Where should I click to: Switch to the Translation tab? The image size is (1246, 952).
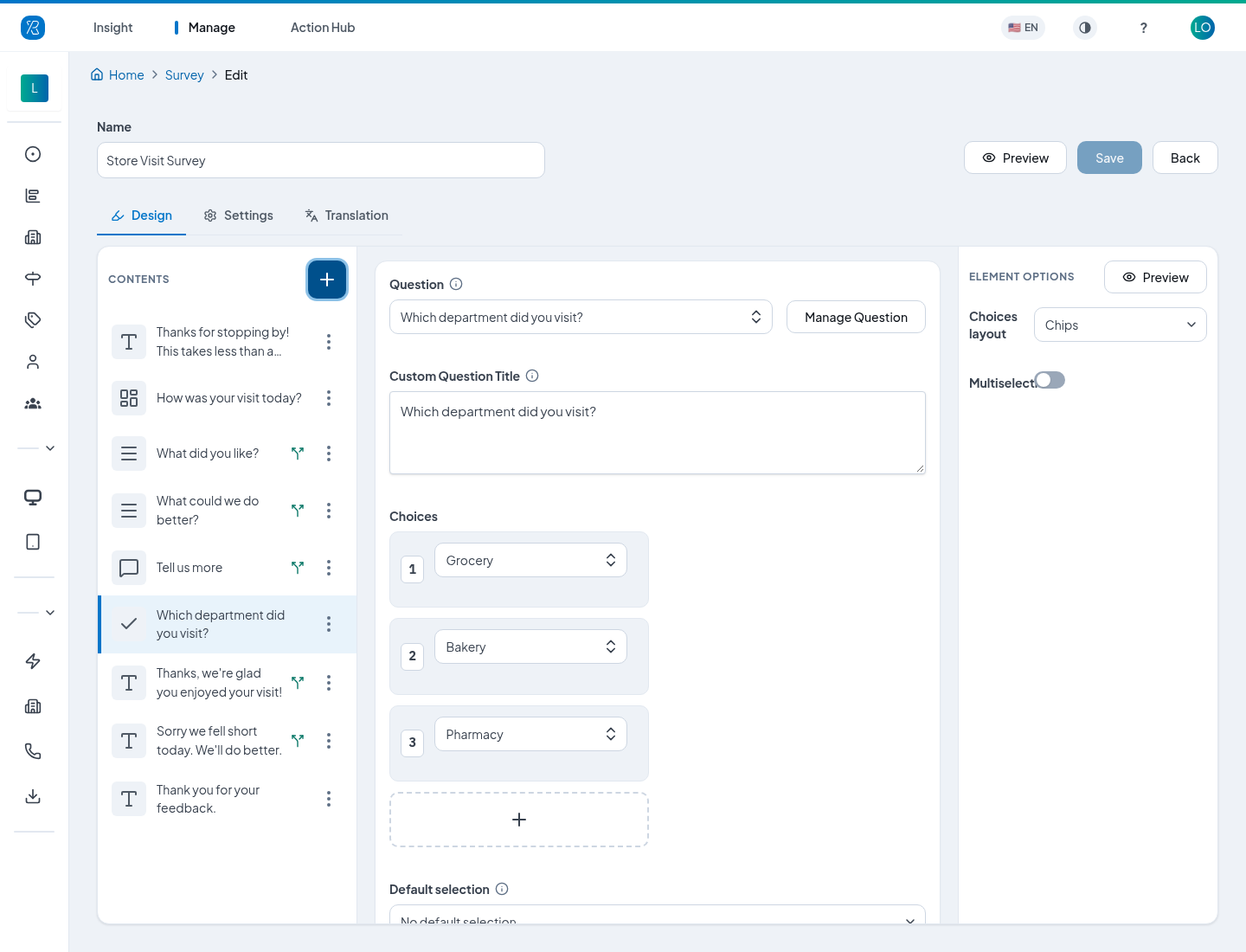pos(346,215)
